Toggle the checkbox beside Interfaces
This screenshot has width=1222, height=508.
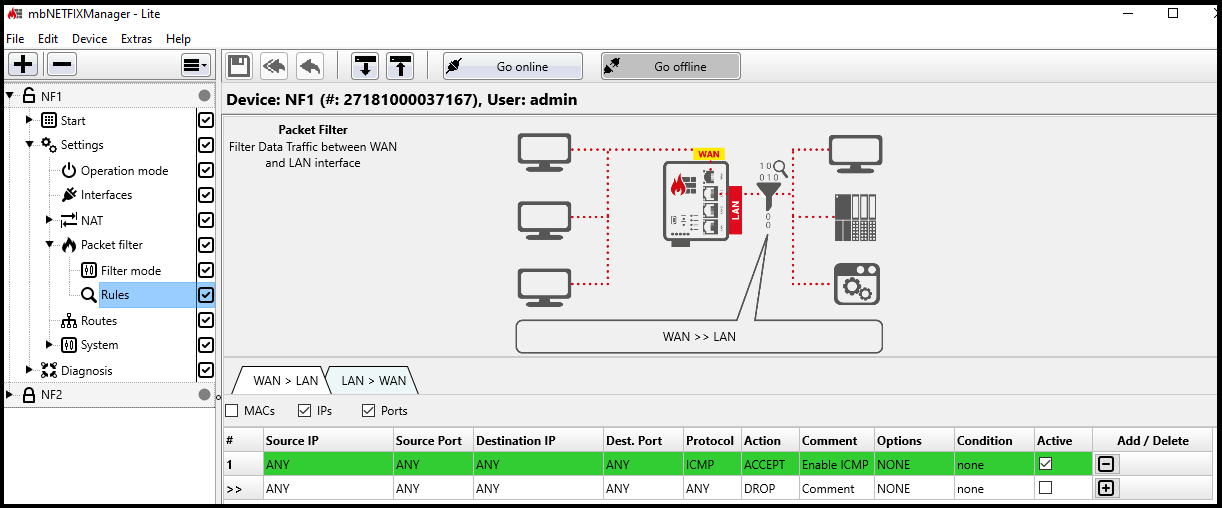click(x=206, y=195)
